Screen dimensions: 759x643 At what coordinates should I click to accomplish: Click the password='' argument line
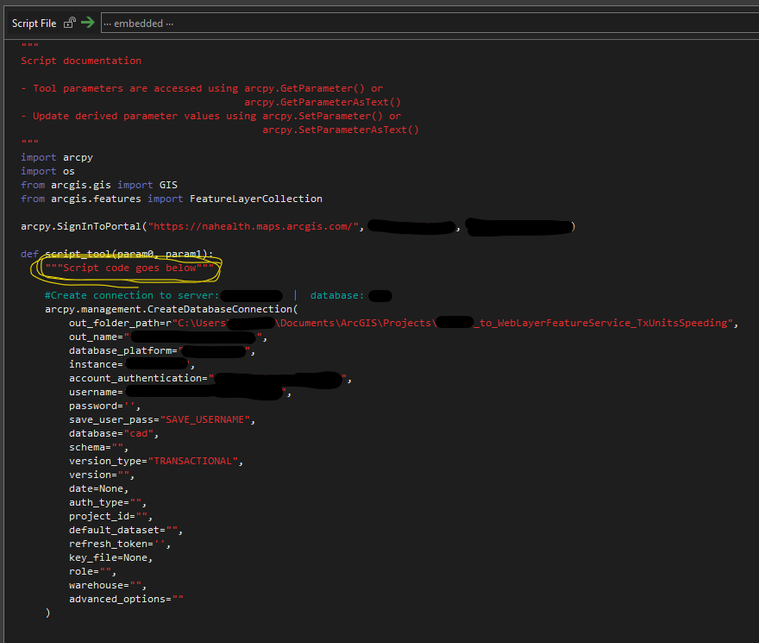(105, 406)
